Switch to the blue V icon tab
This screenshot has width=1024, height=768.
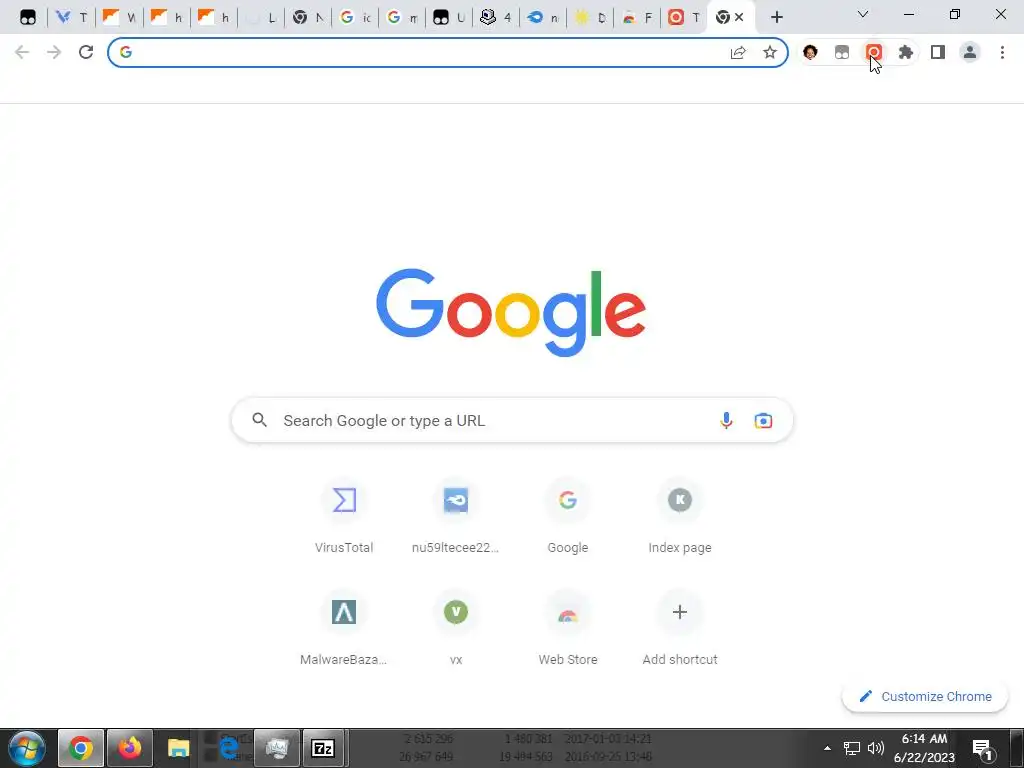point(71,18)
